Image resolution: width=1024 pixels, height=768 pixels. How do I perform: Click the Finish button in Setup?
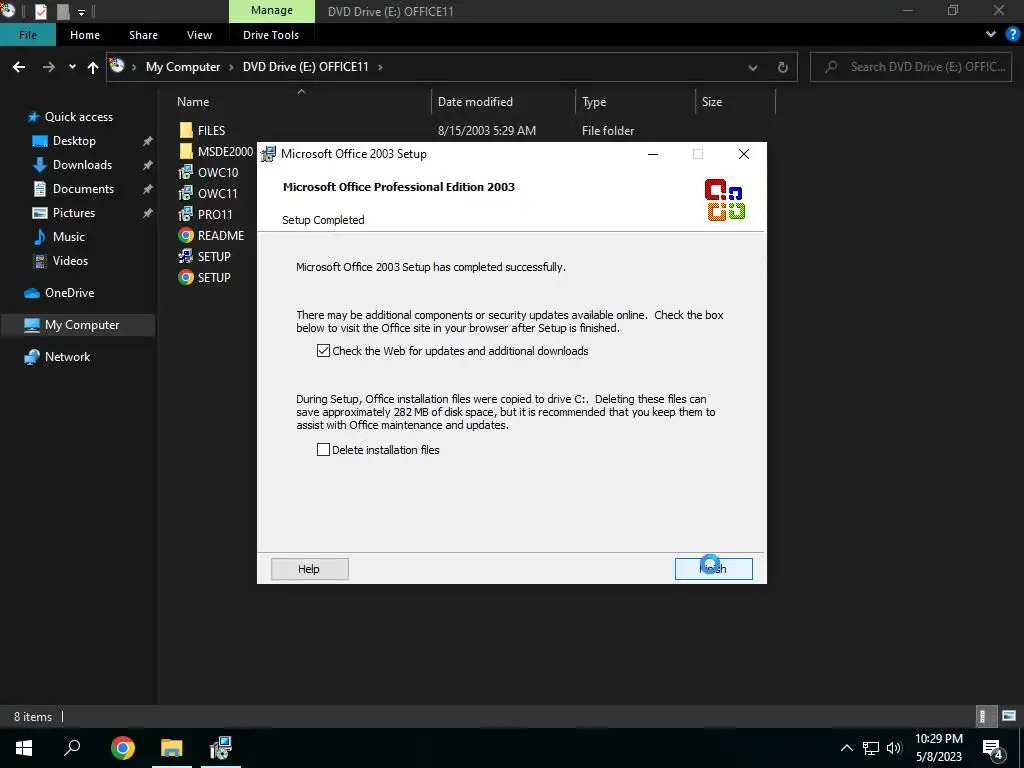click(x=713, y=568)
